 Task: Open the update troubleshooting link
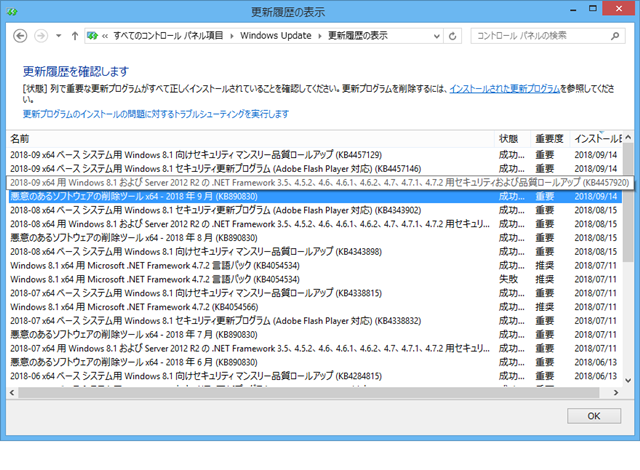point(156,114)
